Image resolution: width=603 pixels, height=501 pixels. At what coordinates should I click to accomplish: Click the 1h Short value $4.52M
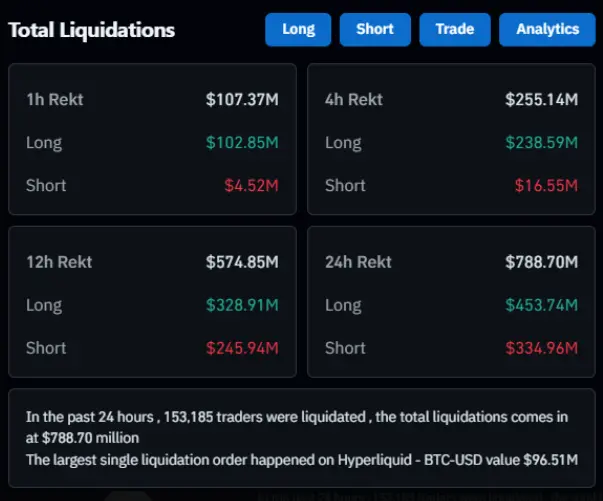tap(251, 185)
